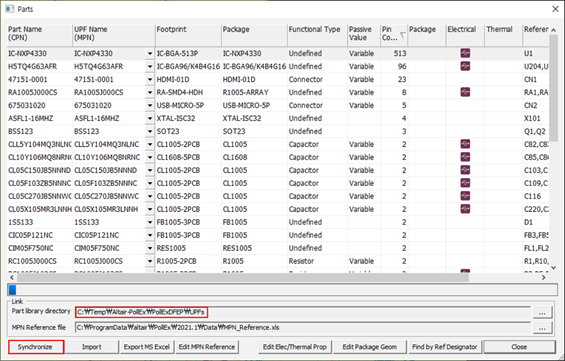Expand UPF dropdown for 47151-0001 row
This screenshot has height=361, width=565.
coord(150,80)
